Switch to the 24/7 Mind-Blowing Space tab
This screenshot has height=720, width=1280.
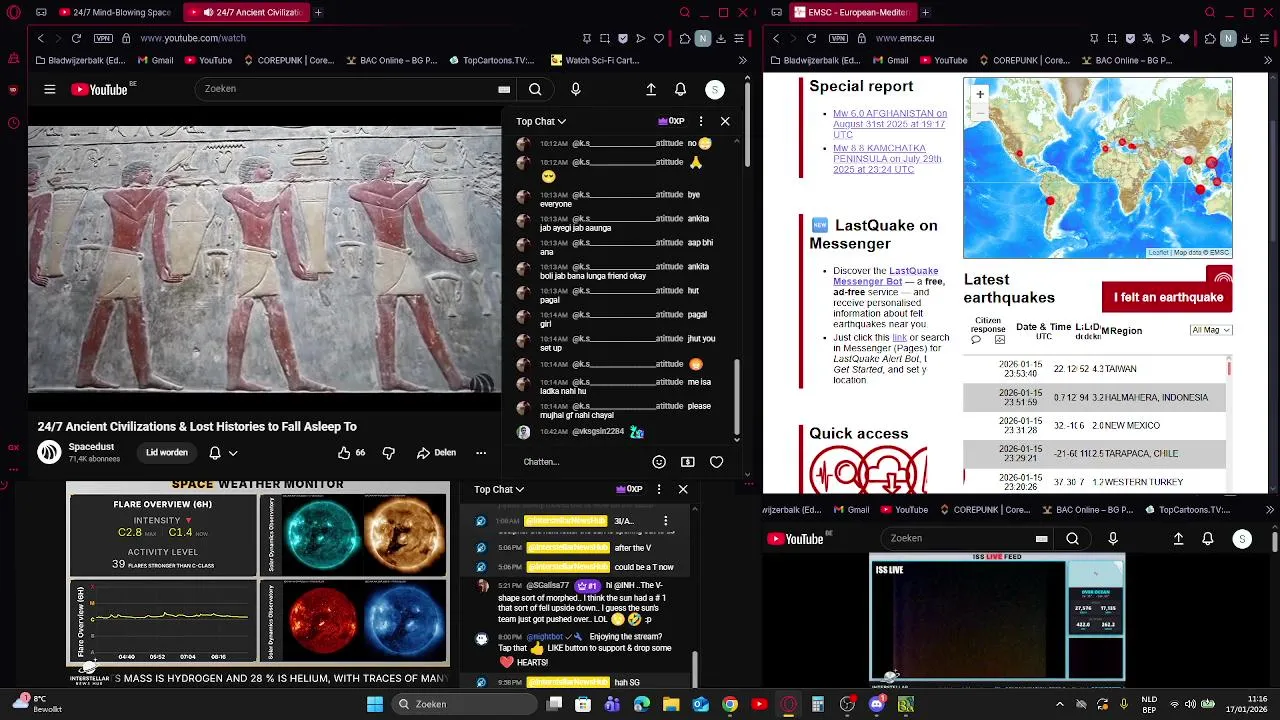click(114, 12)
